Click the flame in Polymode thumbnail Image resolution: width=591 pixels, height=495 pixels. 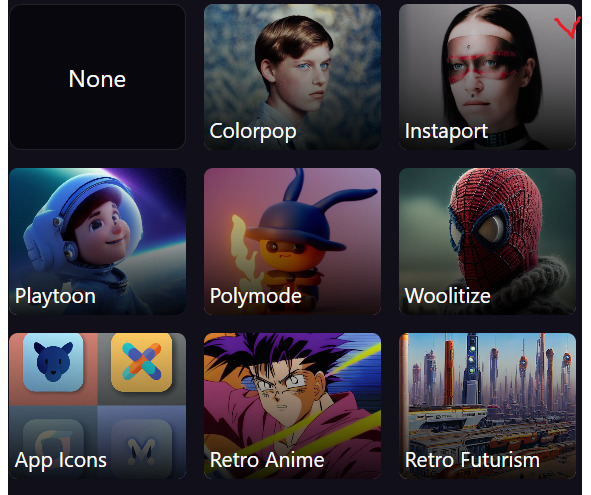(243, 251)
